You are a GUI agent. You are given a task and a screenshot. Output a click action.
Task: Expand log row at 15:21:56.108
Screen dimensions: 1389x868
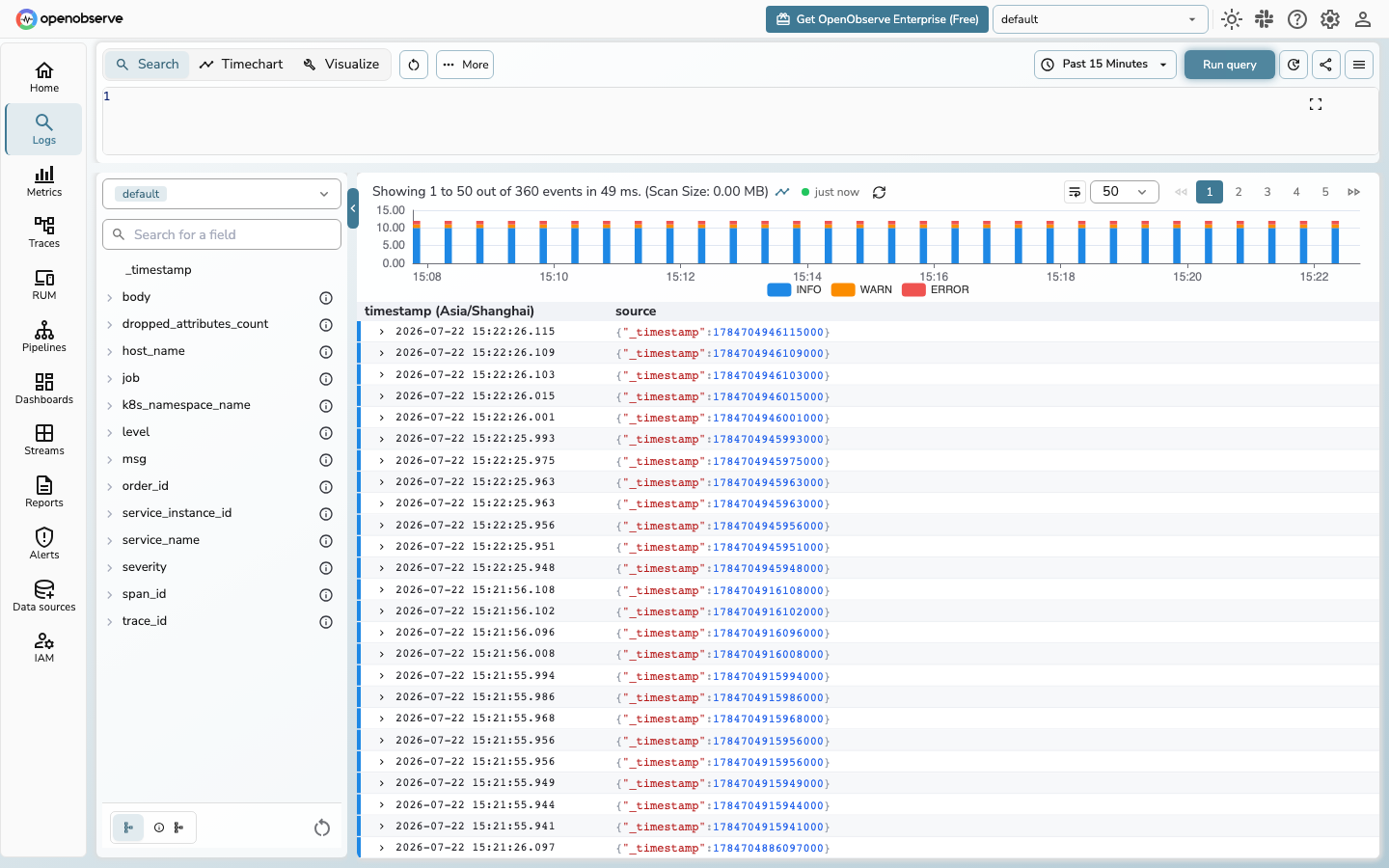[x=382, y=590]
